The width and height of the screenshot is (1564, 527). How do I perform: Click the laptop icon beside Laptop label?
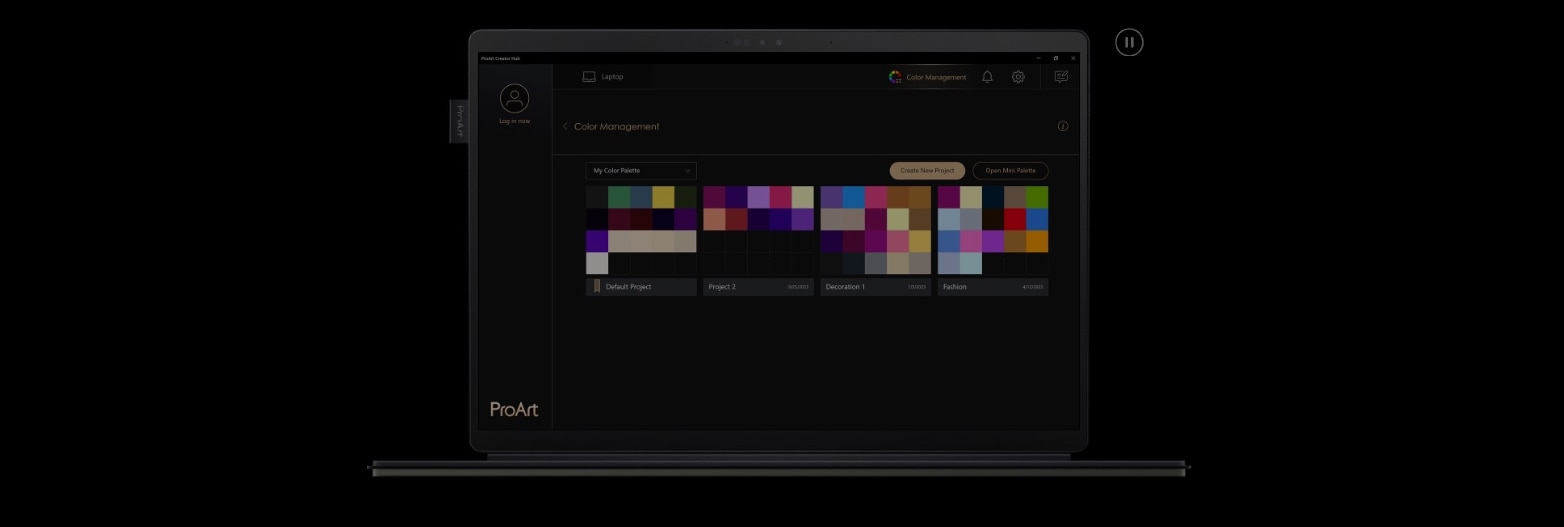pyautogui.click(x=589, y=77)
